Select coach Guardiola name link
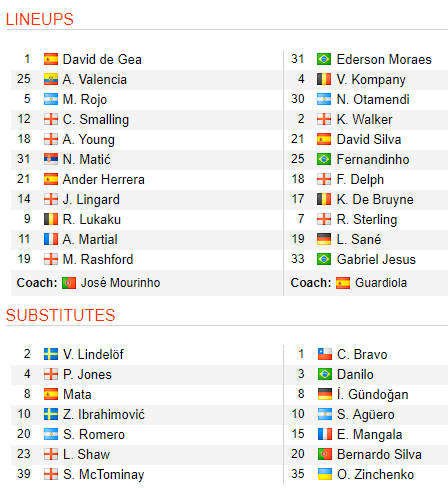This screenshot has width=448, height=491. point(381,283)
